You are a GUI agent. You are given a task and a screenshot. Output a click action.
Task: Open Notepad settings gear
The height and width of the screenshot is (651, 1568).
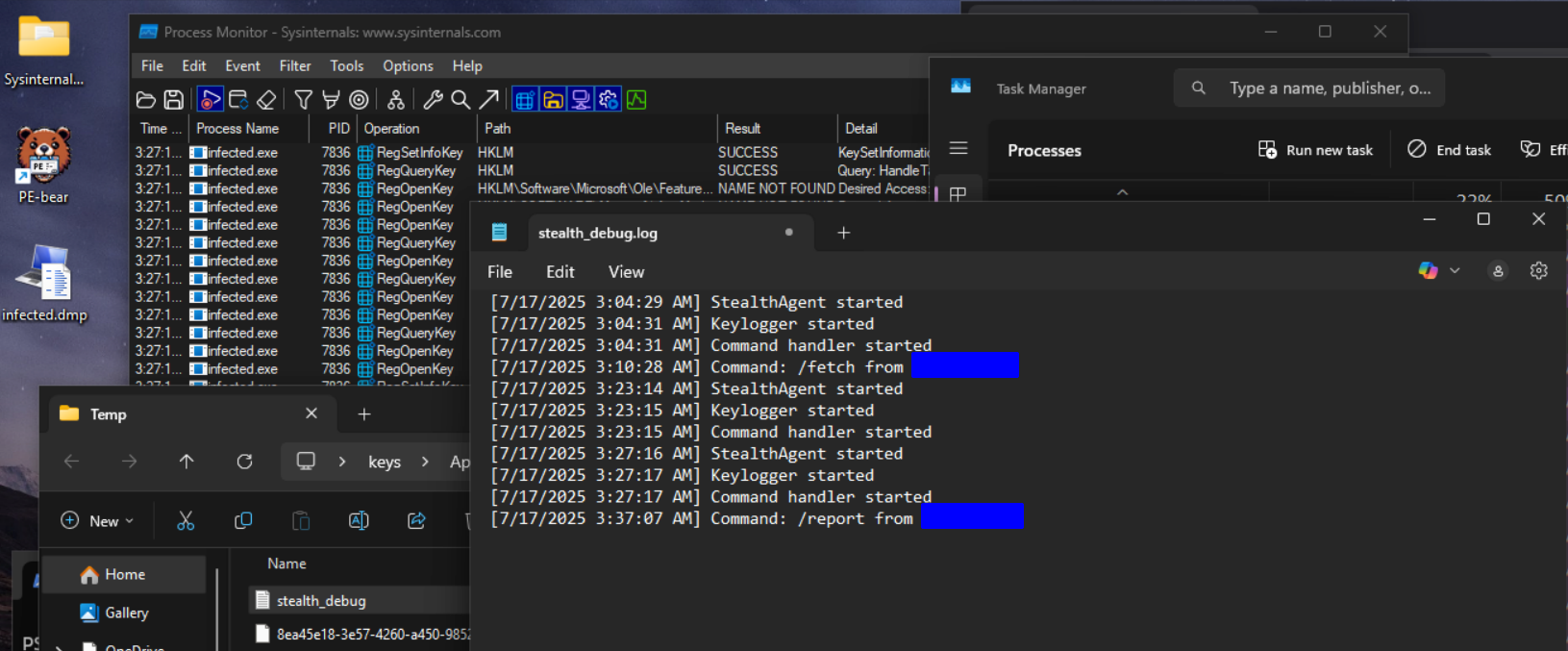(x=1538, y=271)
